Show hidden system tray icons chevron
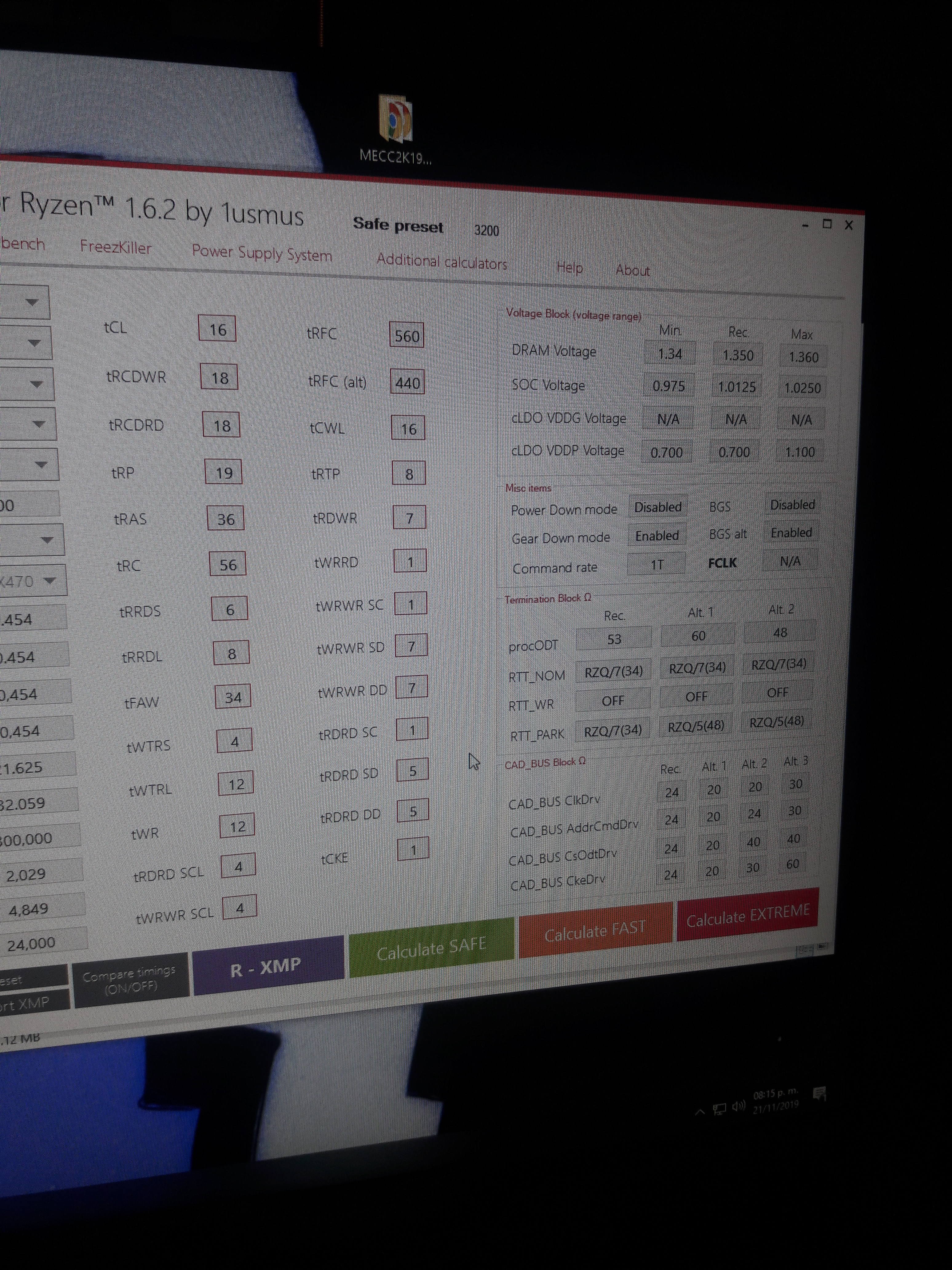The image size is (952, 1270). [700, 1112]
